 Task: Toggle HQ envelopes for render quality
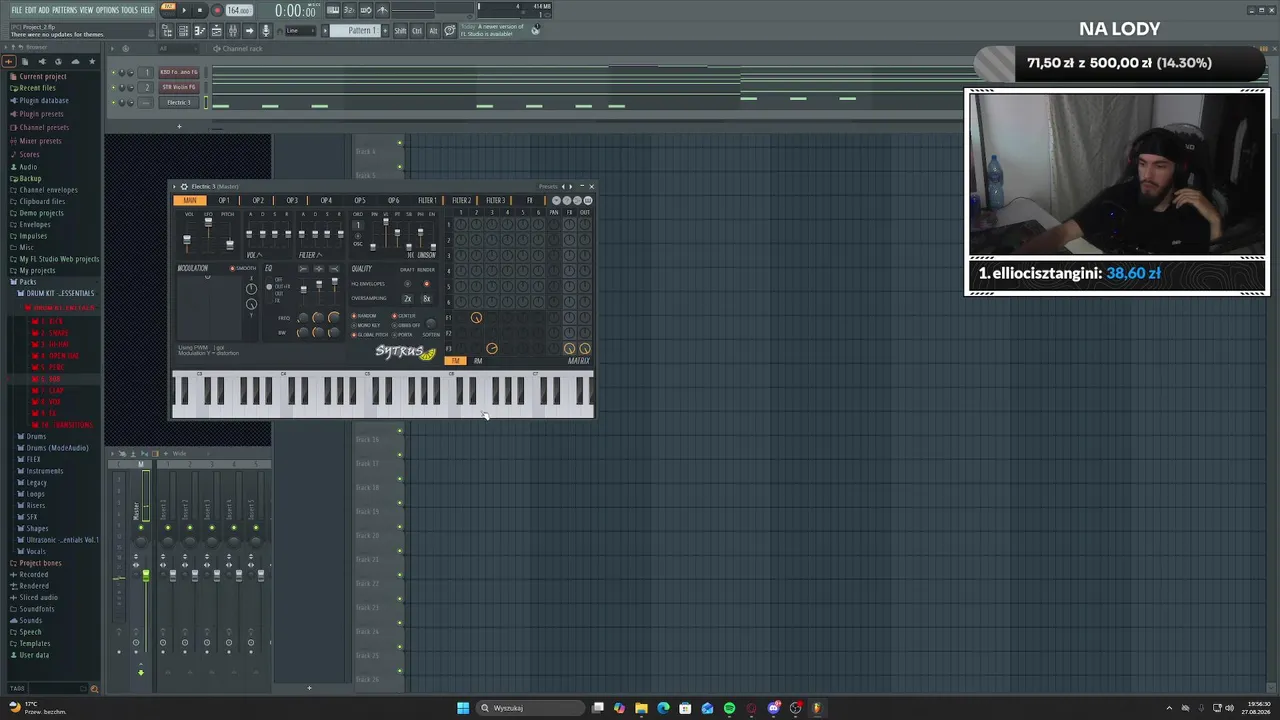tap(426, 284)
